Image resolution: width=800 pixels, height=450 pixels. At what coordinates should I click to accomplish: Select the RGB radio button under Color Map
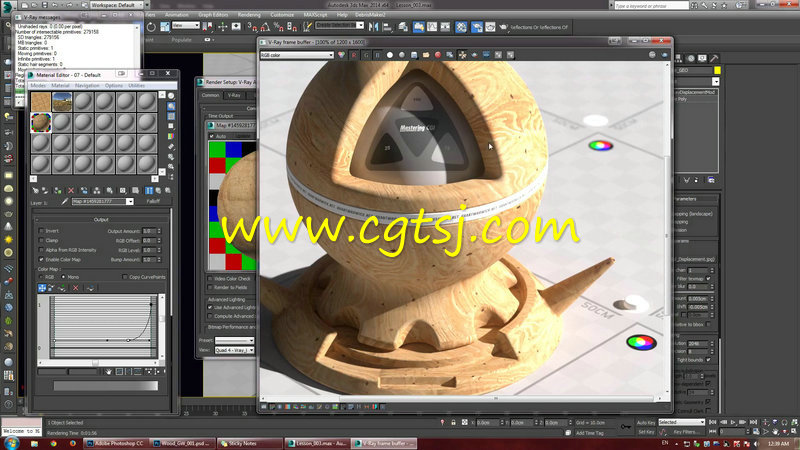click(41, 277)
